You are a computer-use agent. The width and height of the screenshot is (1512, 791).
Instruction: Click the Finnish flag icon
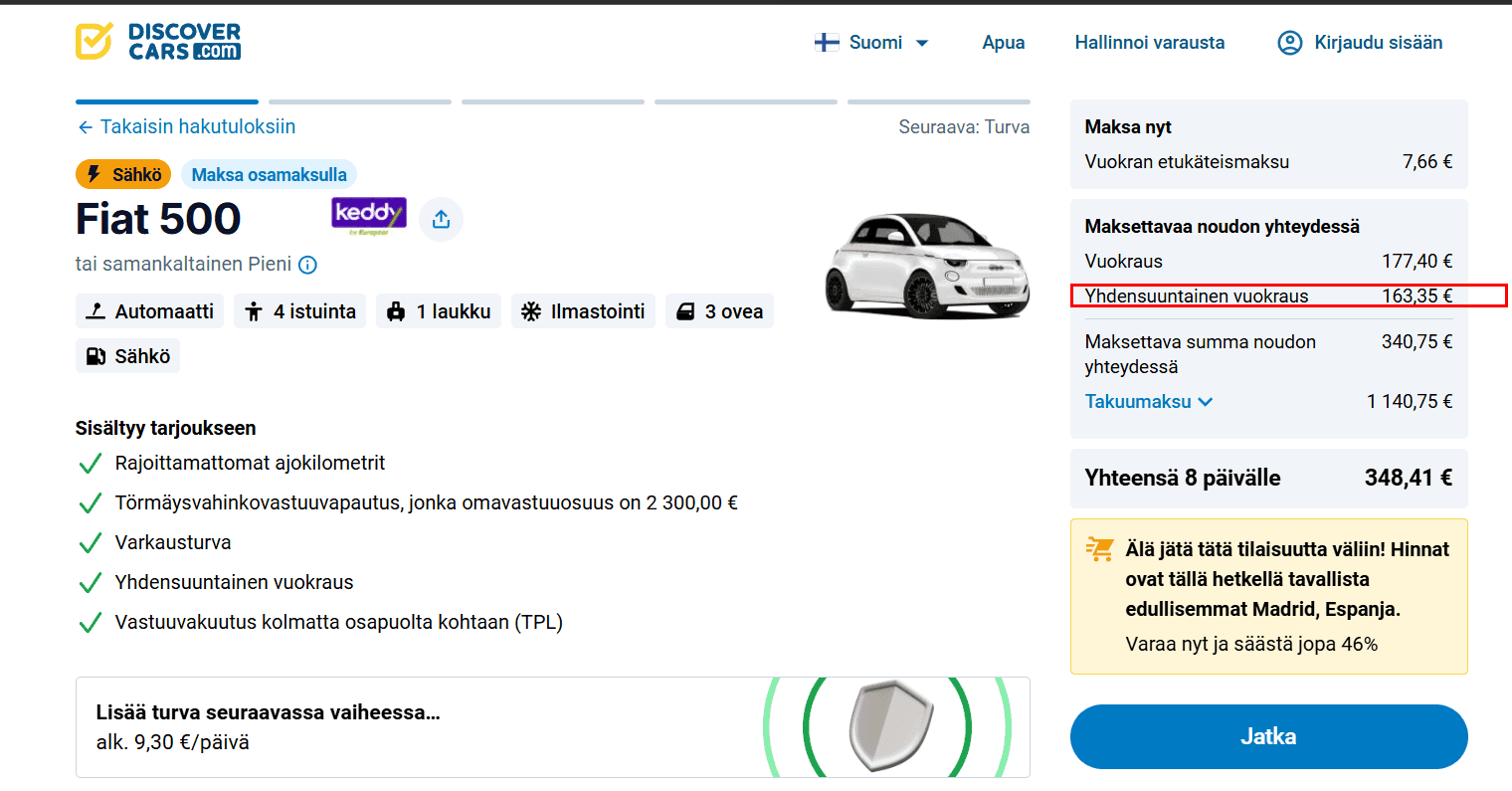[827, 43]
